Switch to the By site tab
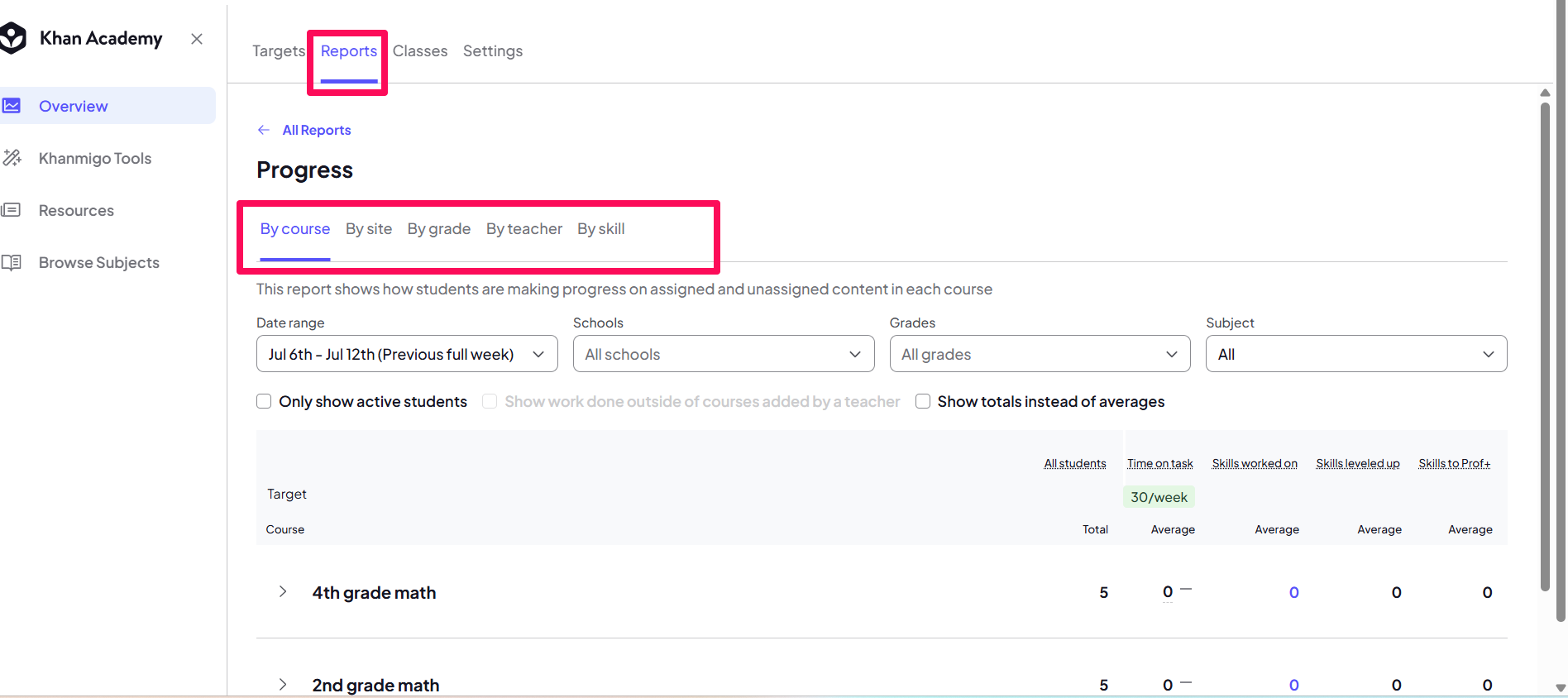 pos(369,229)
